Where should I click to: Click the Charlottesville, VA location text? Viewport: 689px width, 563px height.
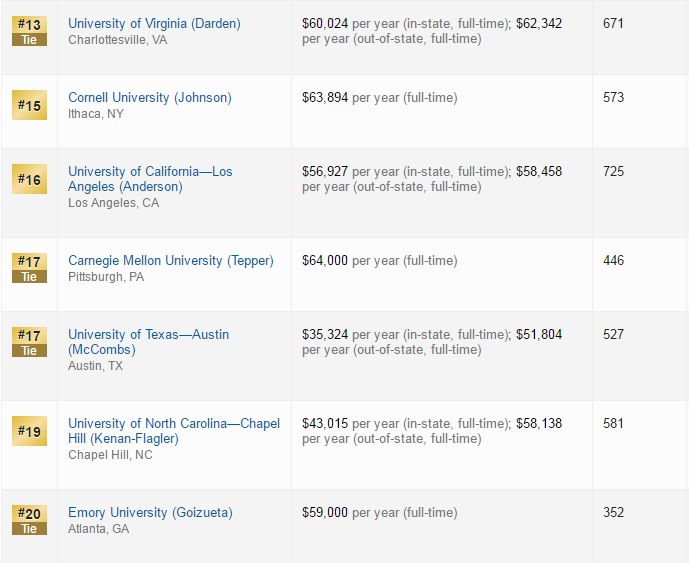tap(118, 40)
